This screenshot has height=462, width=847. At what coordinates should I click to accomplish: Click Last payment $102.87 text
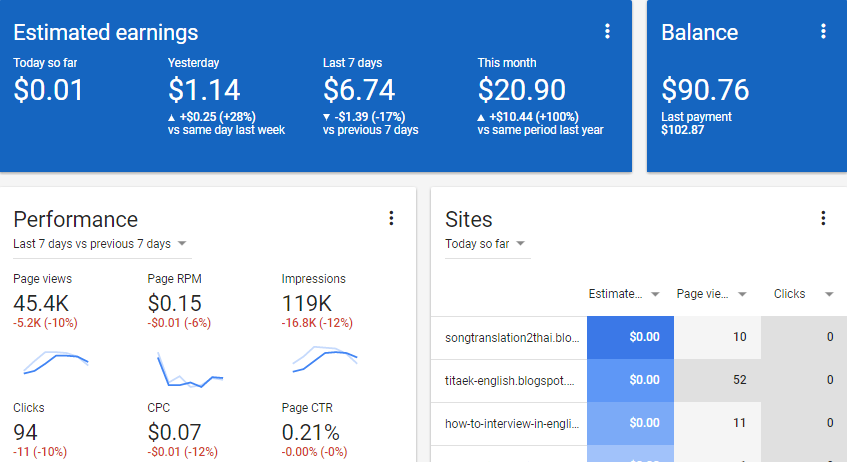point(697,123)
